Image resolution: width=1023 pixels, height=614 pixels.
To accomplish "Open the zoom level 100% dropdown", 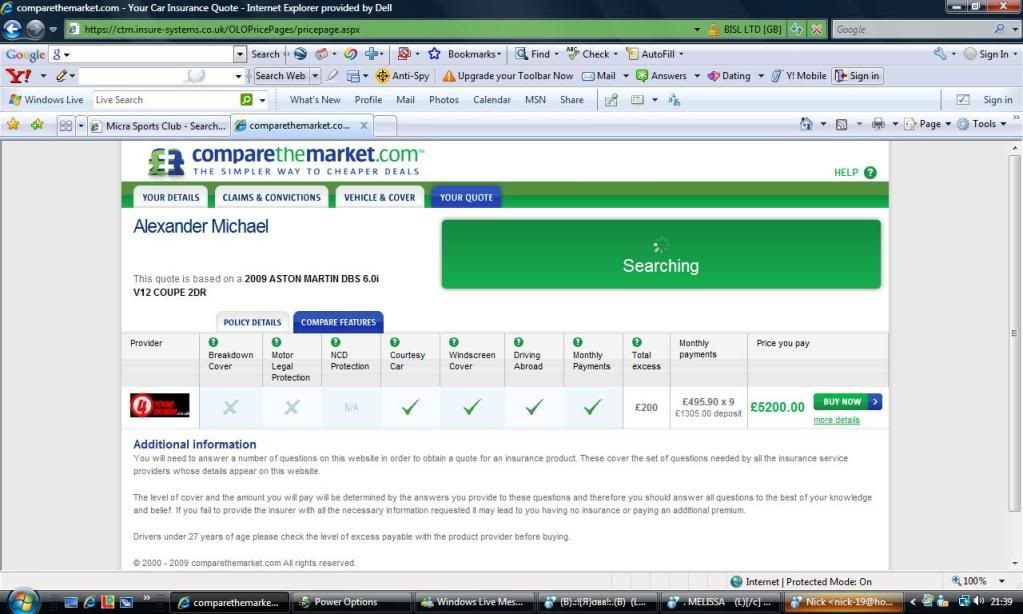I will click(x=1001, y=581).
